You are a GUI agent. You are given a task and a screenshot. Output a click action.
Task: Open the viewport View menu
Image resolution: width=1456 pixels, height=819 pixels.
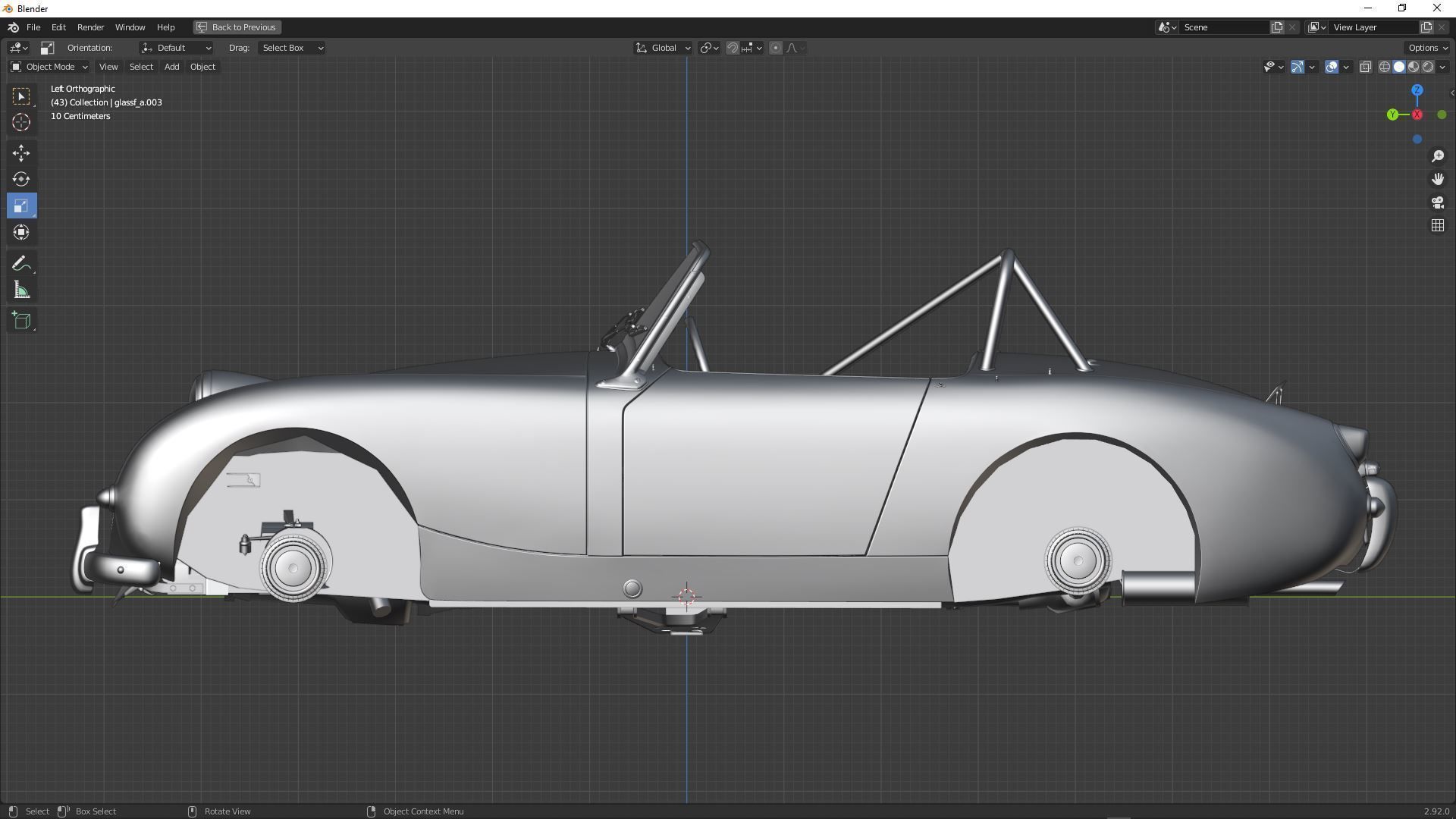click(x=108, y=67)
